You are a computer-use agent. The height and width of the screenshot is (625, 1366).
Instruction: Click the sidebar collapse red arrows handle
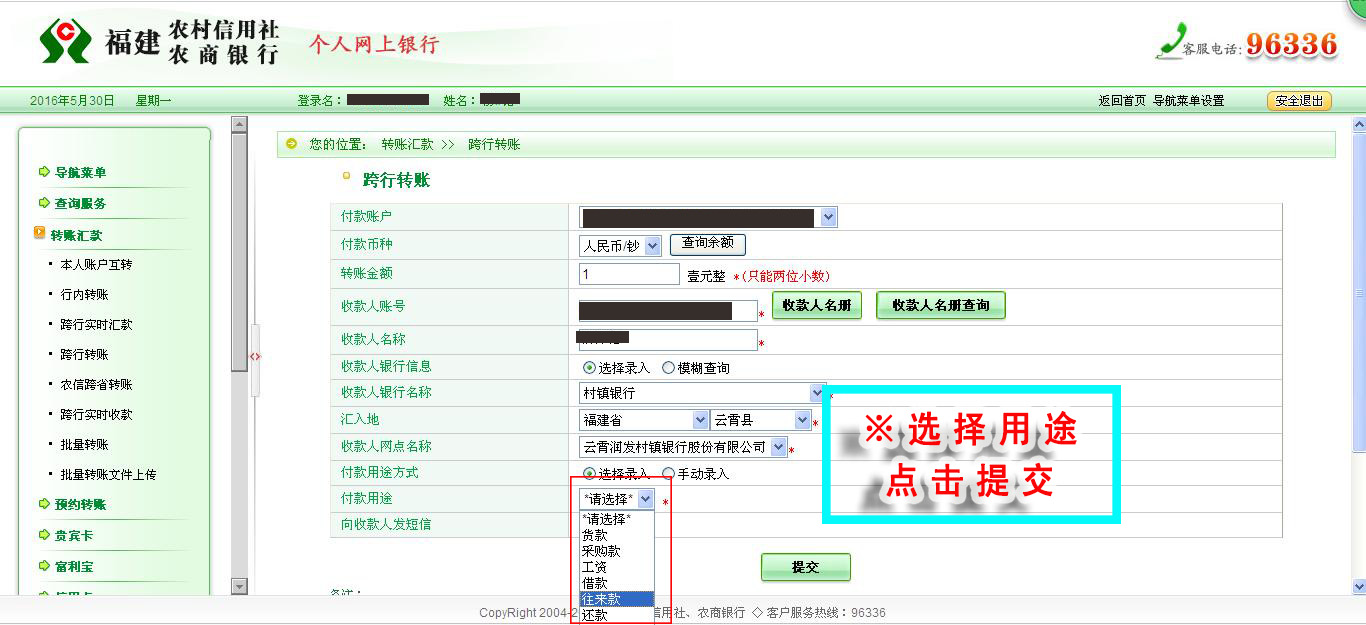click(255, 356)
